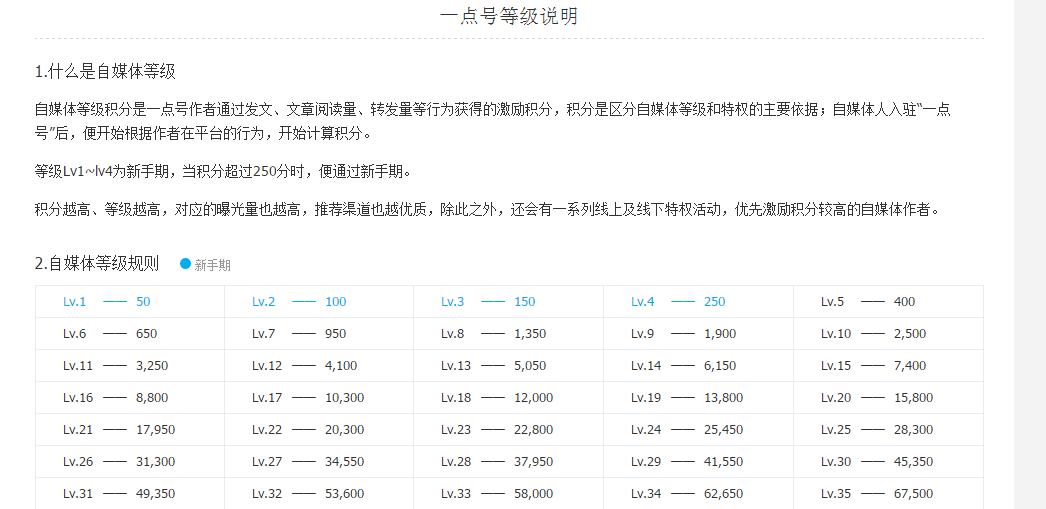Image resolution: width=1046 pixels, height=509 pixels.
Task: Click the Lv.27 34,550 table cell
Action: pos(319,462)
